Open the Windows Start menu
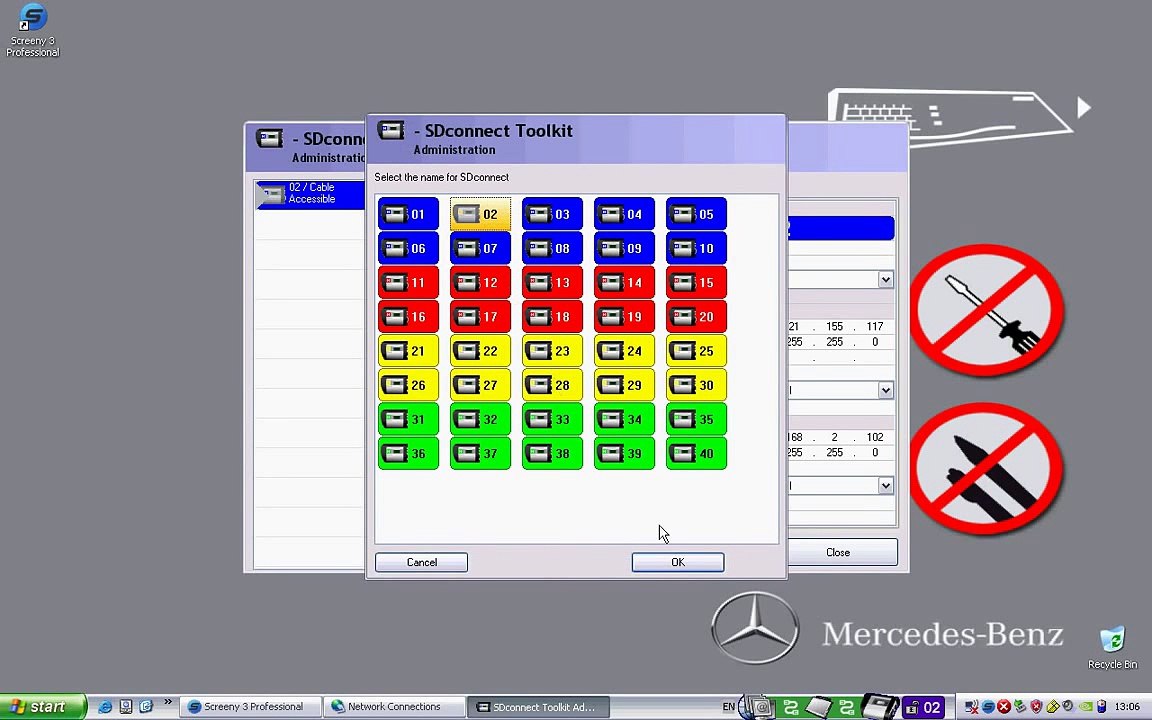1152x720 pixels. pyautogui.click(x=43, y=707)
